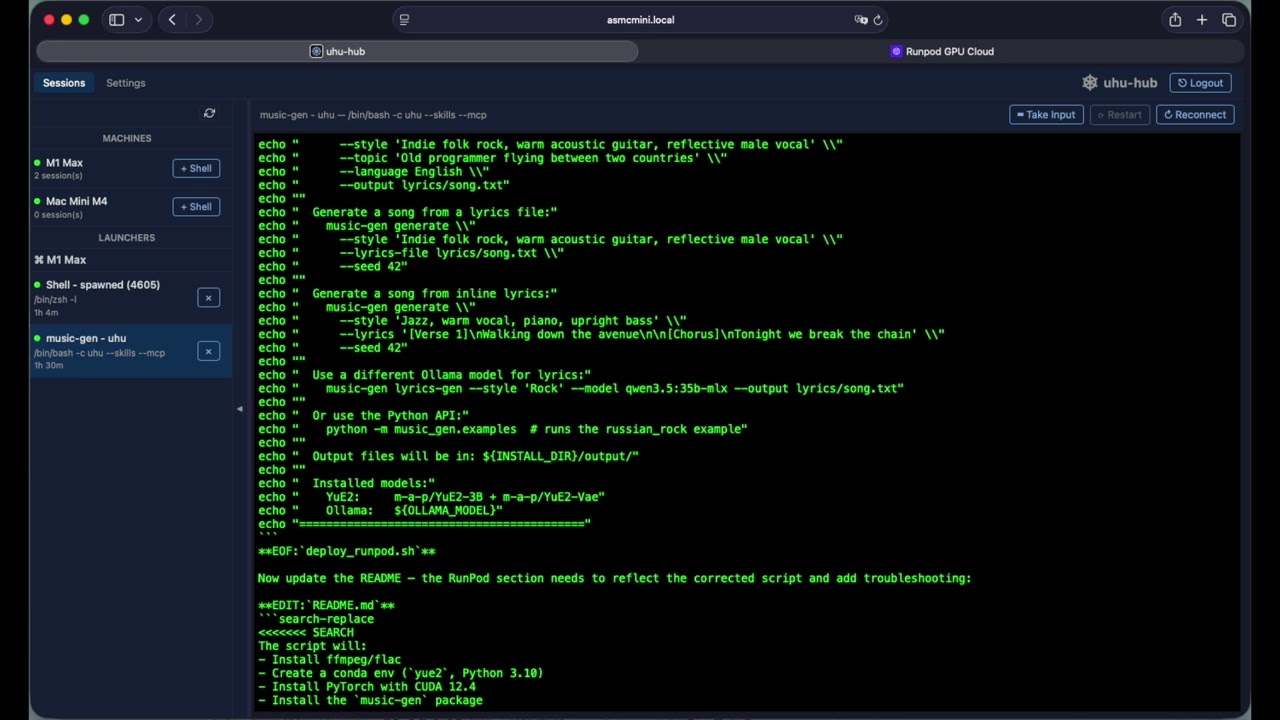
Task: Click the asmcmini.local address field
Action: click(640, 20)
